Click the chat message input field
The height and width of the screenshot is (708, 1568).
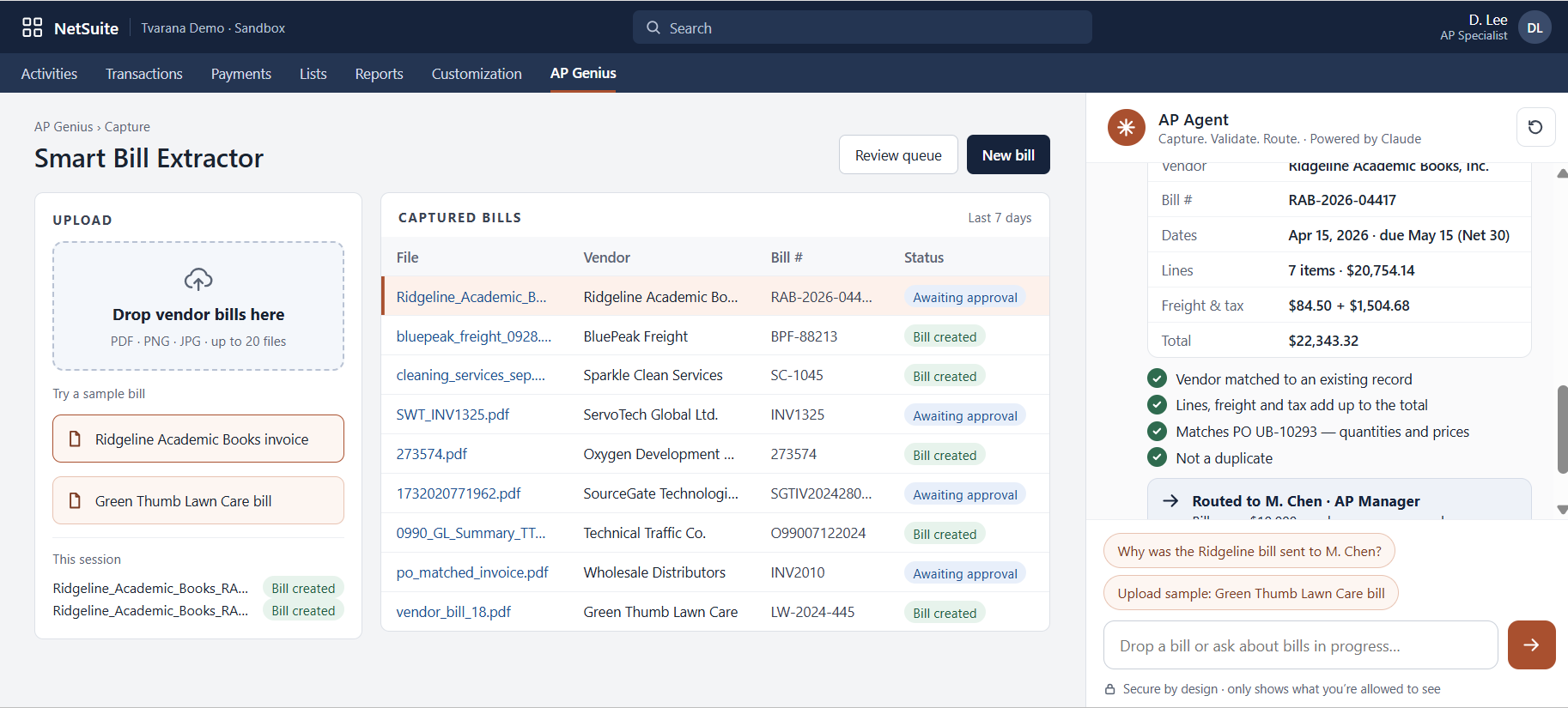pos(1300,644)
